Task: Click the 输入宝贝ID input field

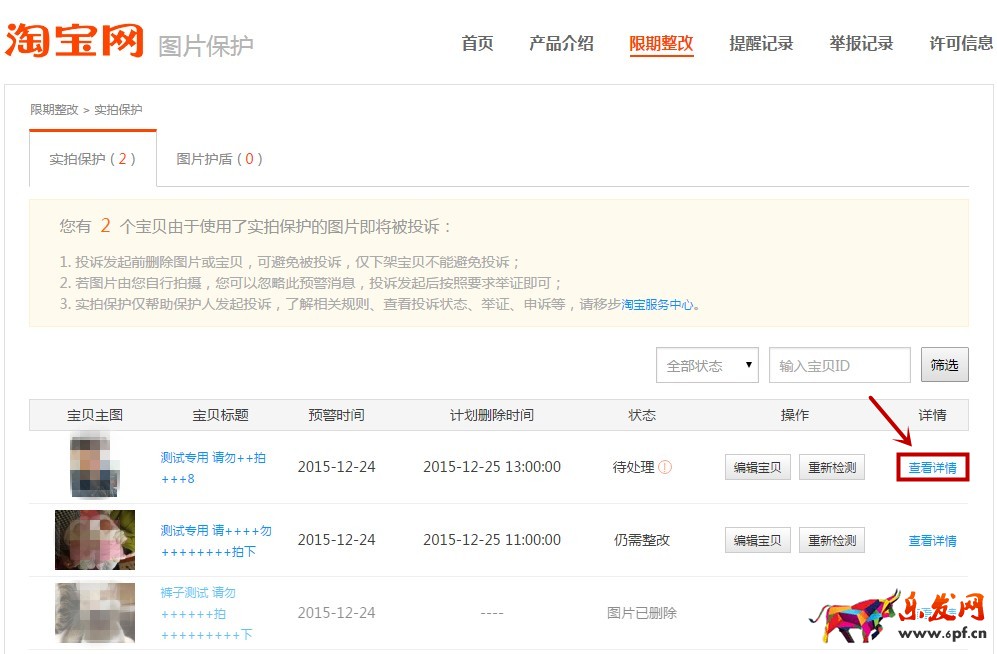Action: point(839,365)
